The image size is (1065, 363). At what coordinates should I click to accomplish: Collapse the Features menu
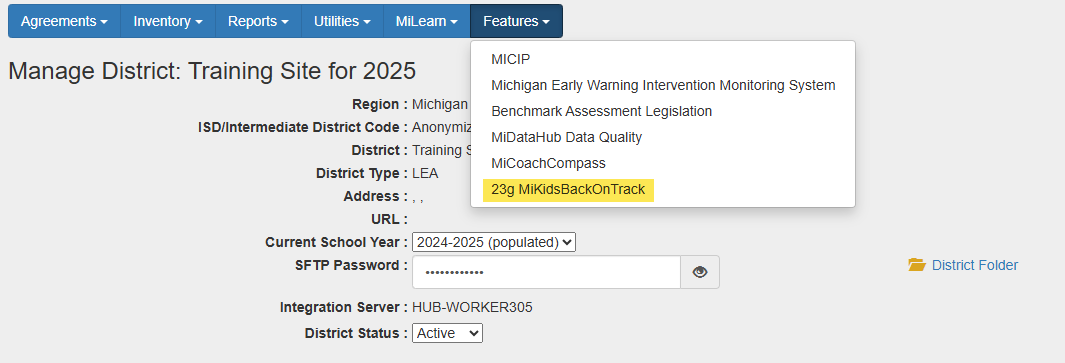coord(516,21)
